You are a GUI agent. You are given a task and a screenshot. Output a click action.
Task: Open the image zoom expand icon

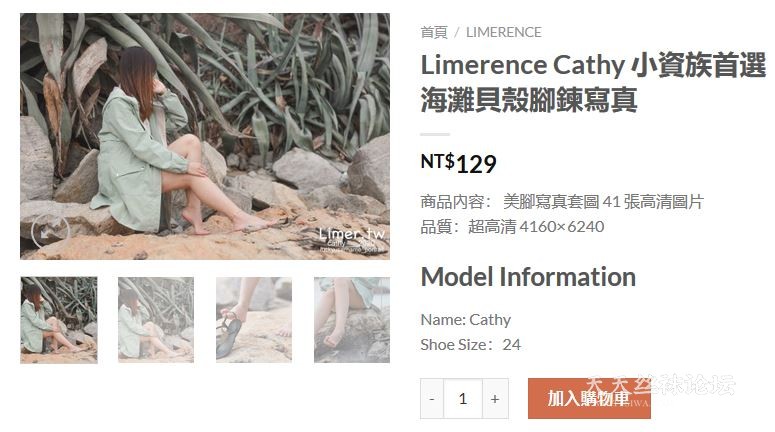[x=50, y=231]
